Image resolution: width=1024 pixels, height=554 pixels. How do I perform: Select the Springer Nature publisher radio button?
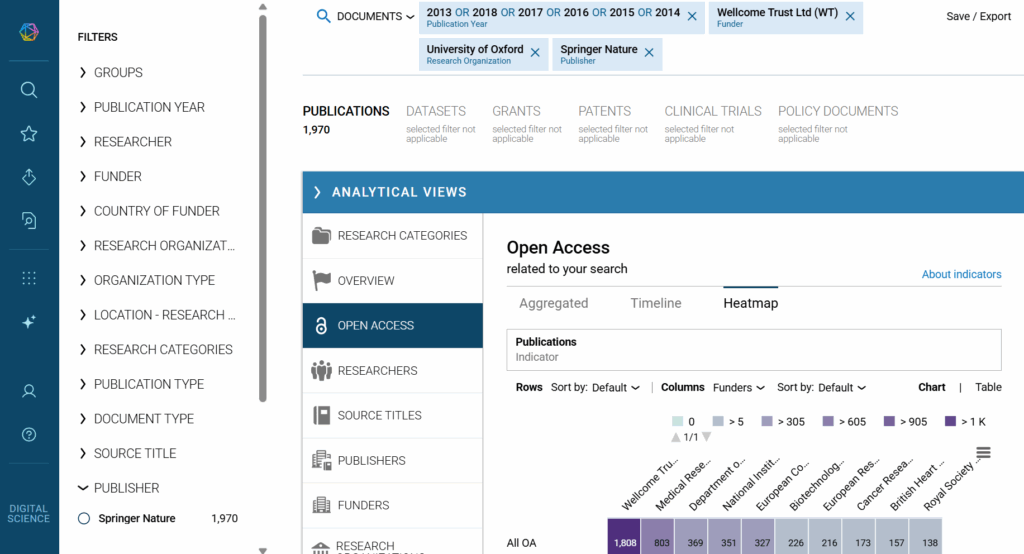[84, 518]
